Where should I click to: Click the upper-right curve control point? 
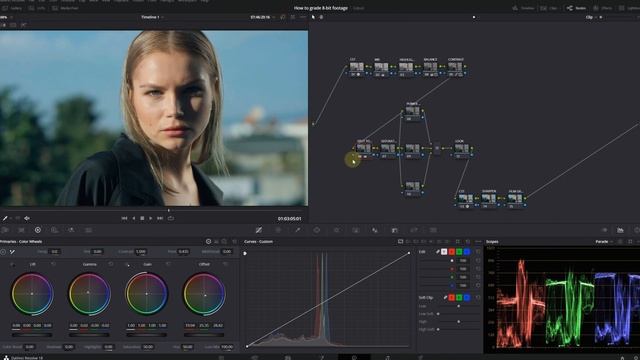point(409,253)
